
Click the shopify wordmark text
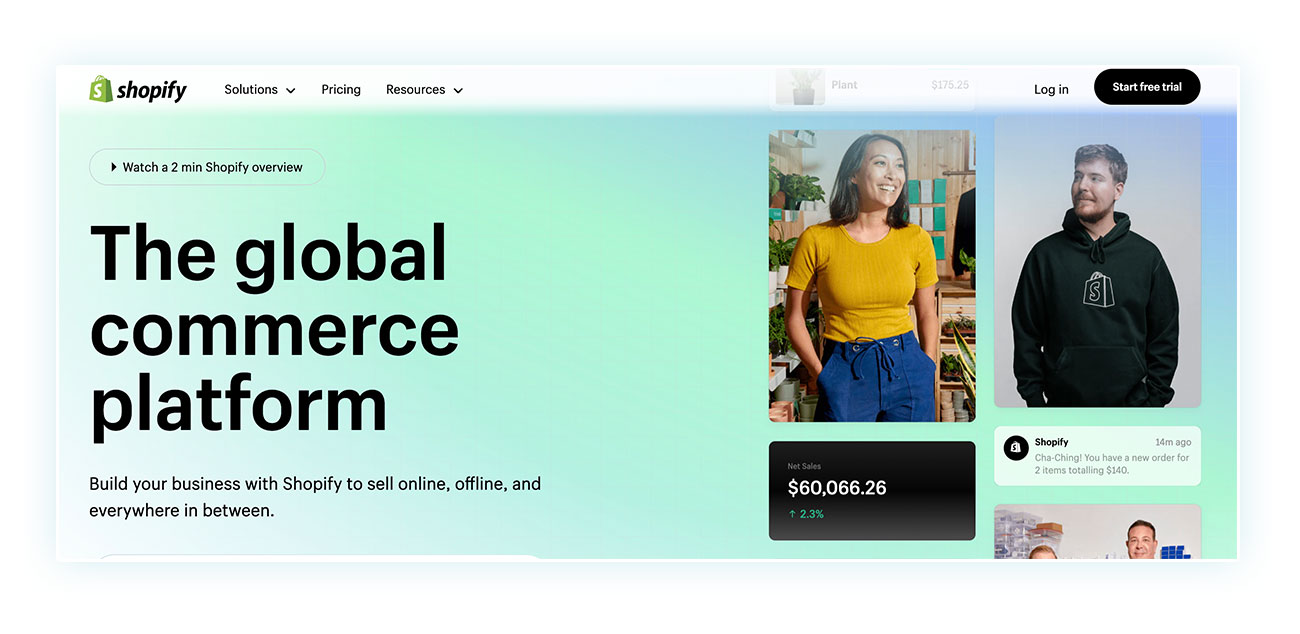(x=151, y=90)
